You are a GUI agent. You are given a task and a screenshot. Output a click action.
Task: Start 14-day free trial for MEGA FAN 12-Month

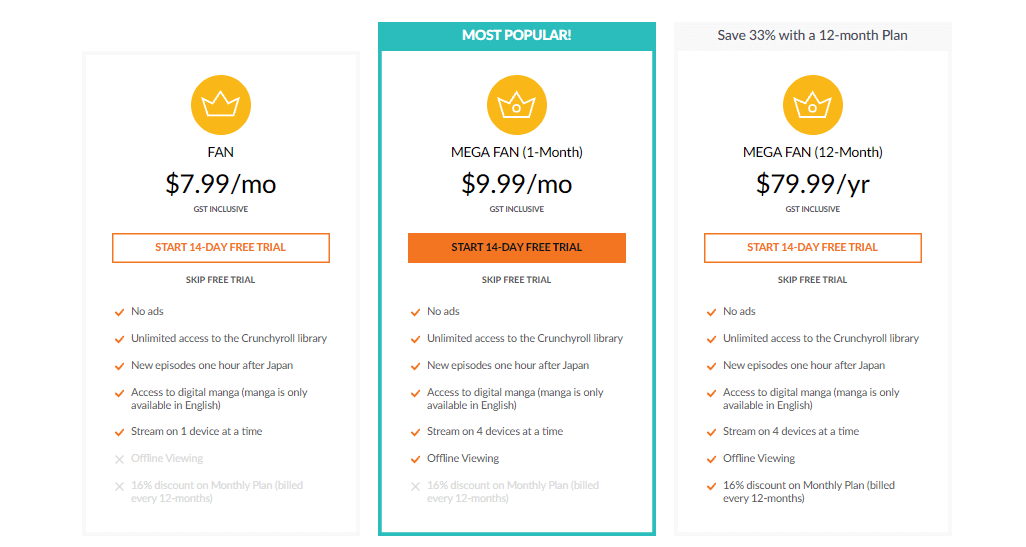(x=813, y=247)
